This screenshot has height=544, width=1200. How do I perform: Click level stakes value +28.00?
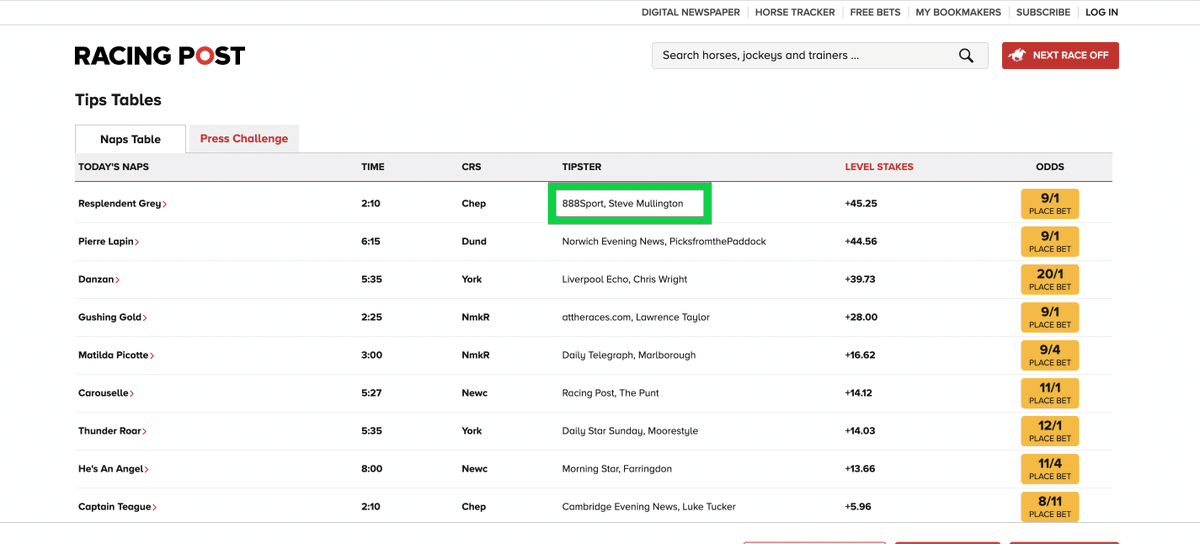point(861,318)
